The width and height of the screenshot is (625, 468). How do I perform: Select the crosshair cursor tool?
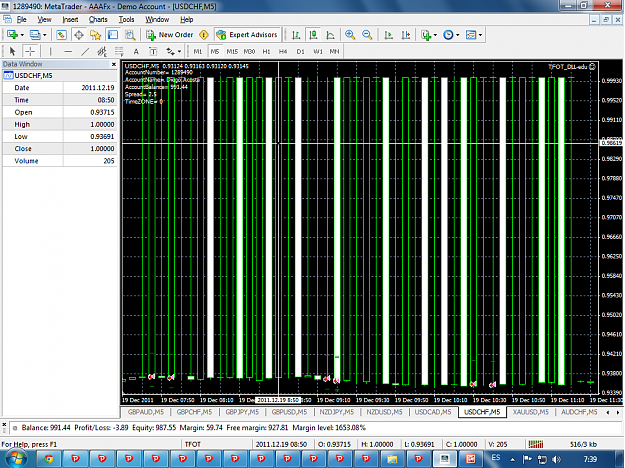(x=30, y=51)
